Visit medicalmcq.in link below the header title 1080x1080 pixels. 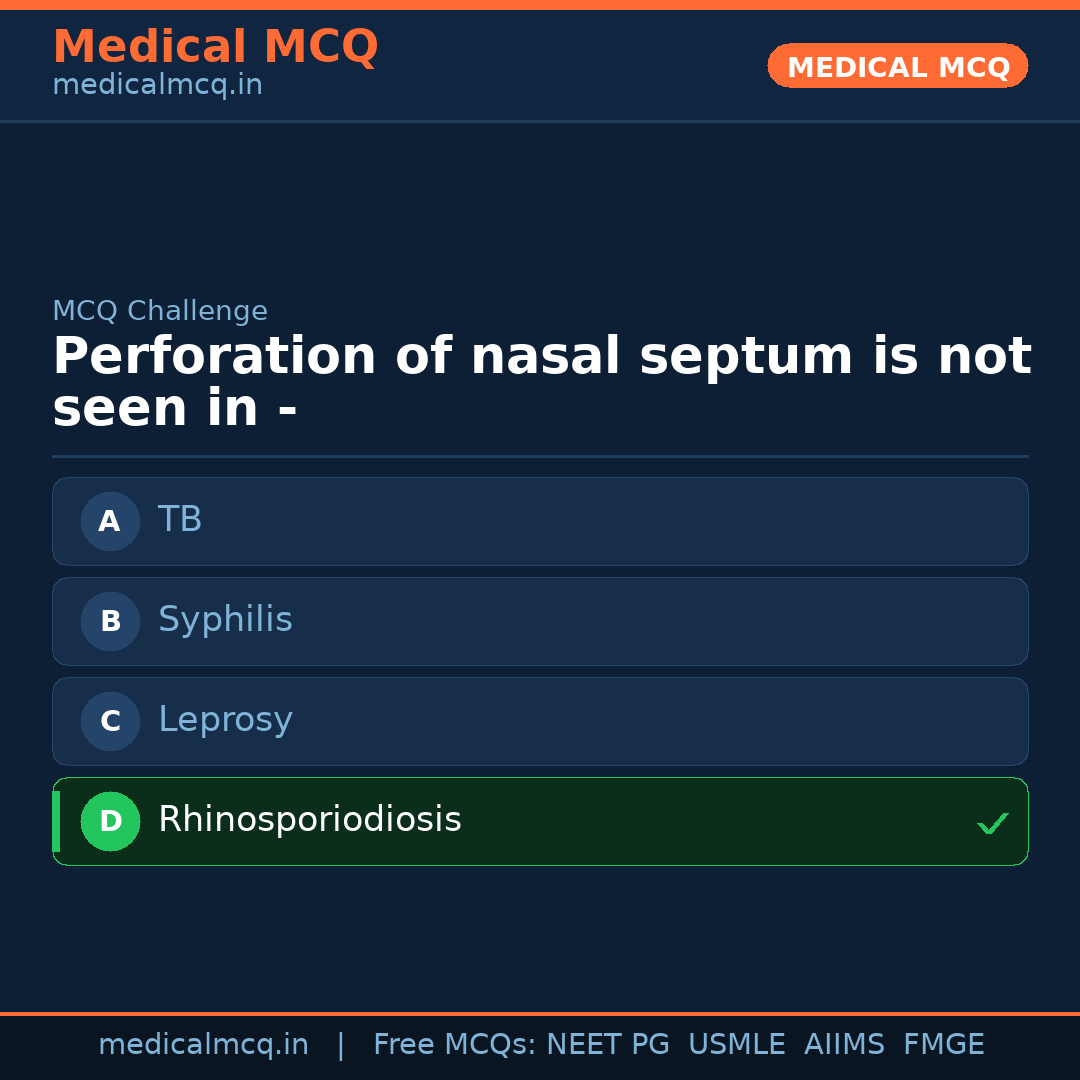[157, 86]
